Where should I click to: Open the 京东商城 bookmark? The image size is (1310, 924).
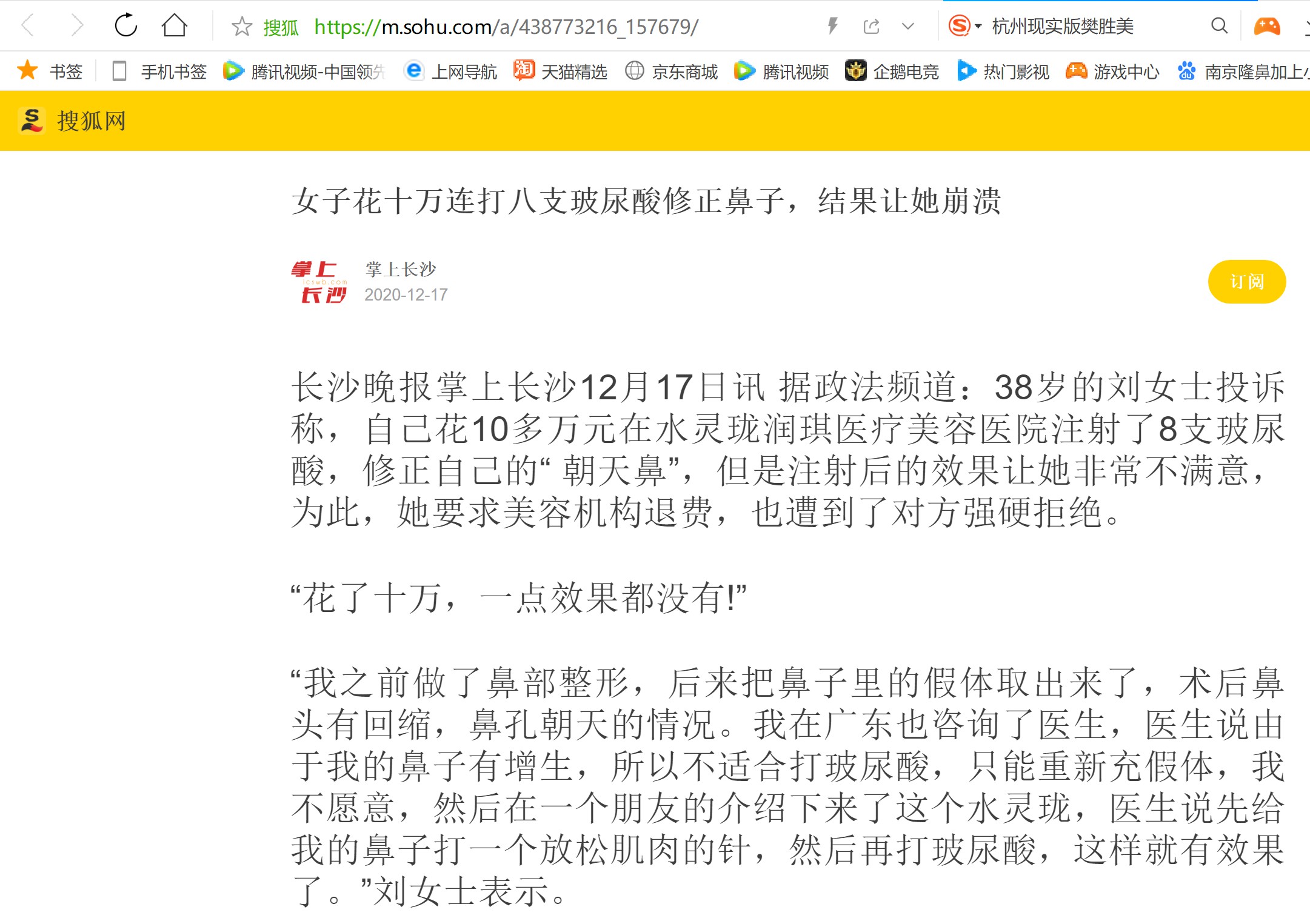click(671, 71)
